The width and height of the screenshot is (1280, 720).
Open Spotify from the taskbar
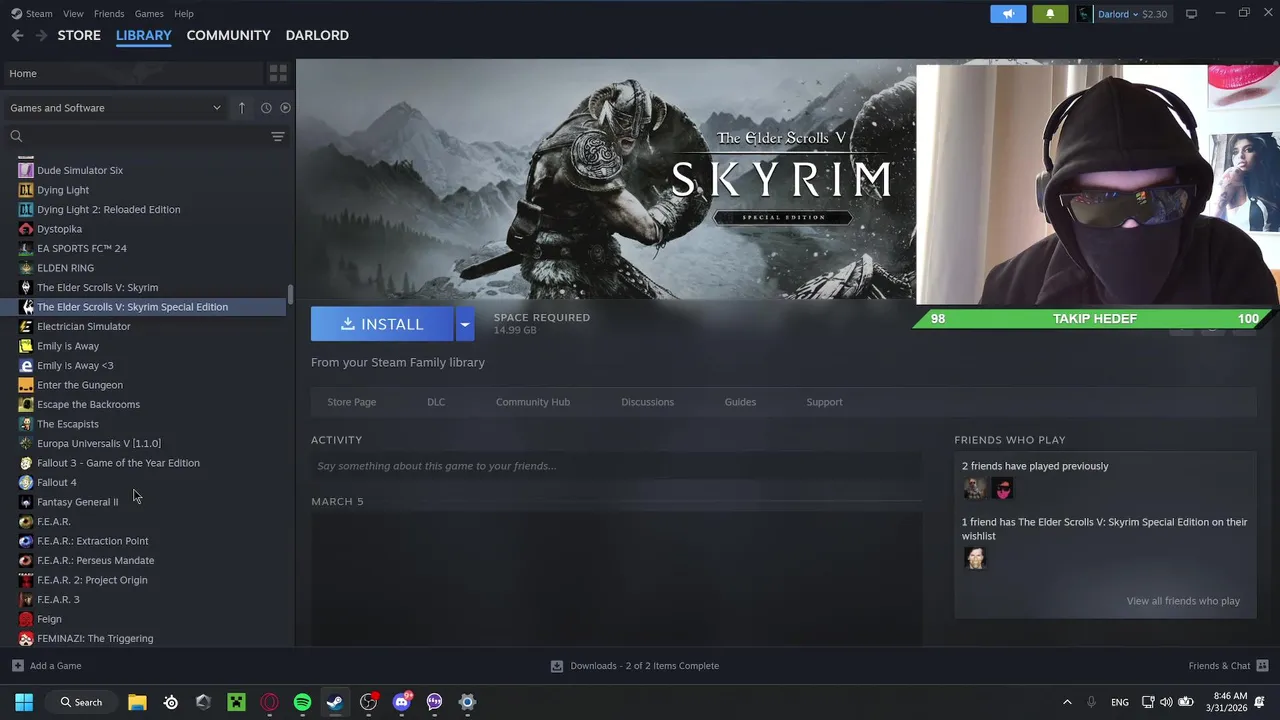tap(302, 702)
